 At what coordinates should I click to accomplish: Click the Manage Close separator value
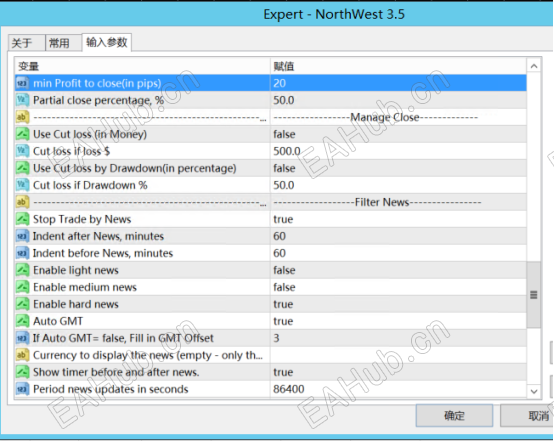point(376,117)
